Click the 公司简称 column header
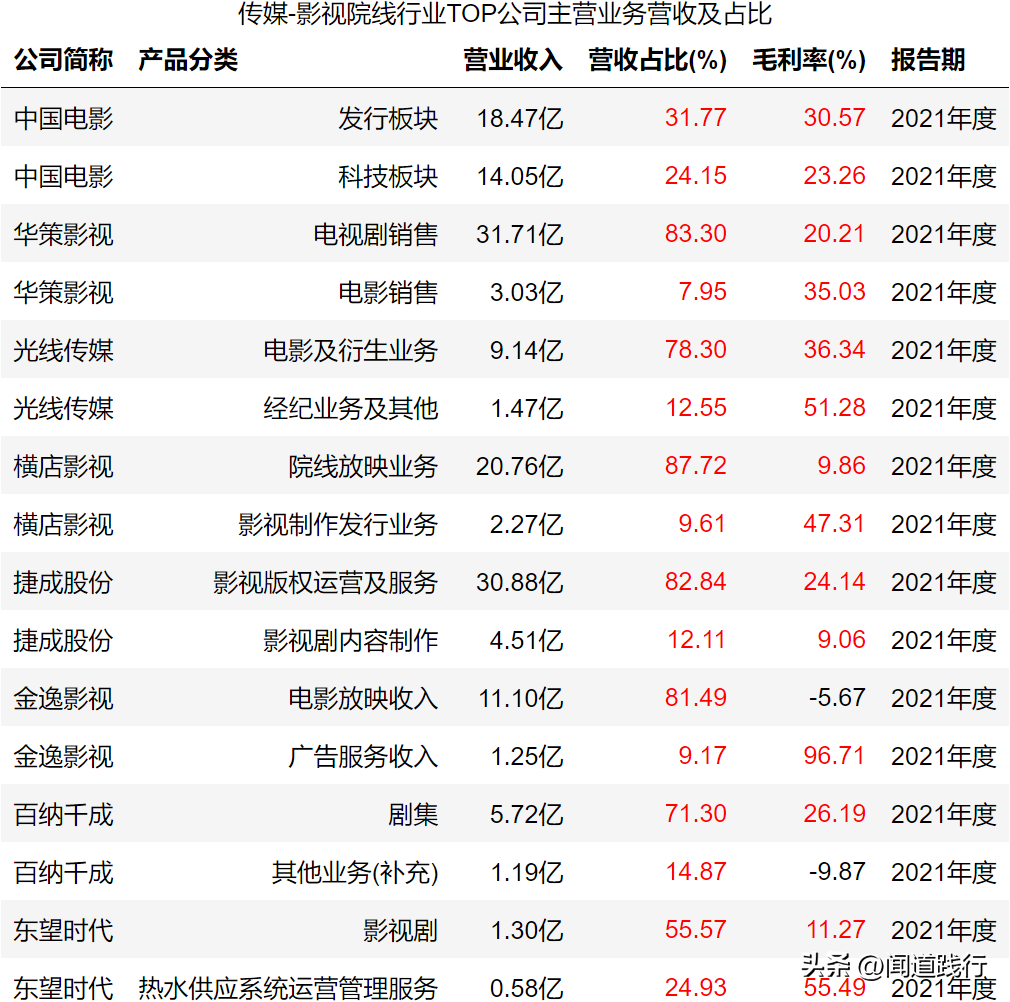 point(63,60)
